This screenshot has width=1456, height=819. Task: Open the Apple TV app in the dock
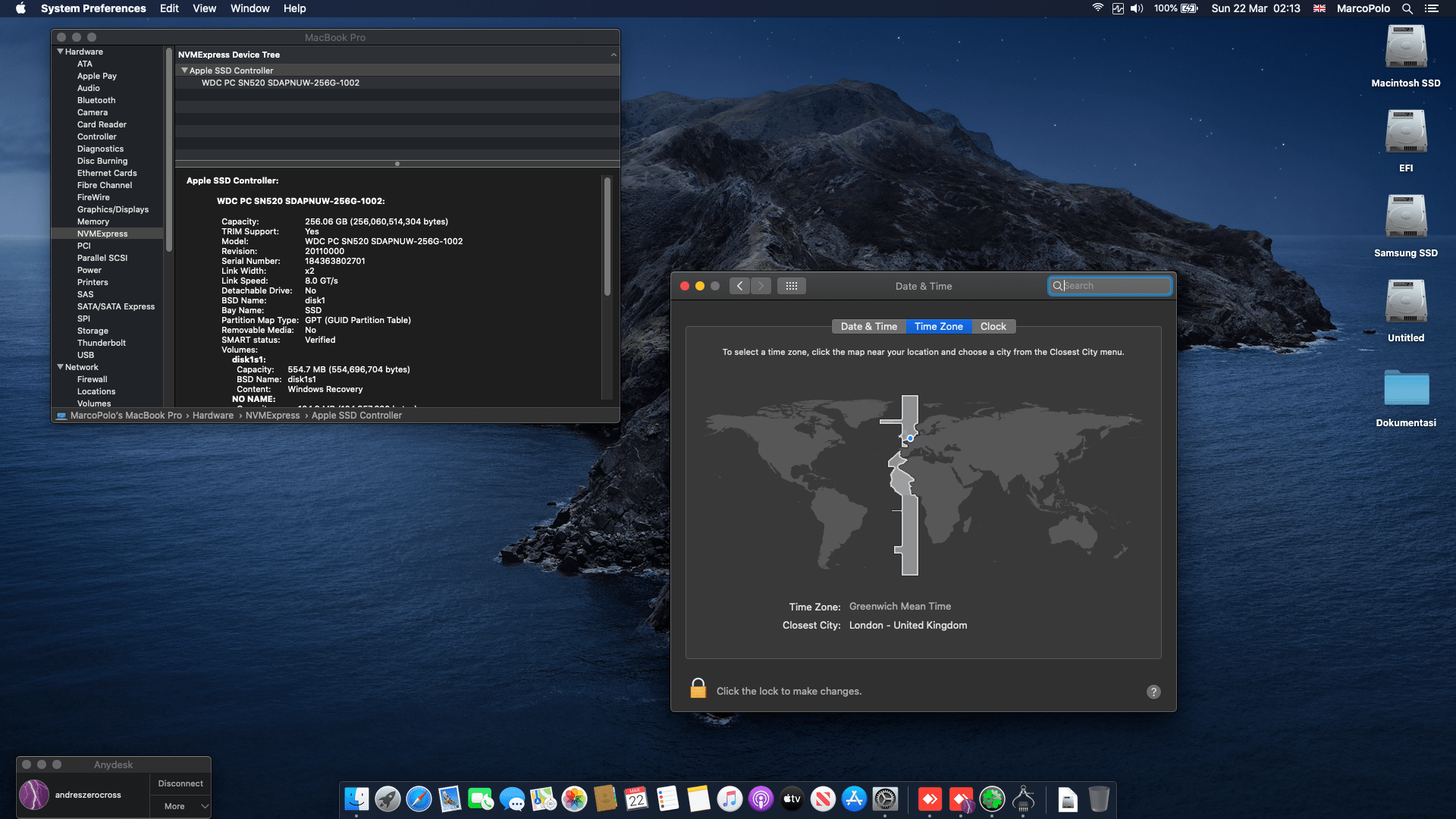click(792, 799)
